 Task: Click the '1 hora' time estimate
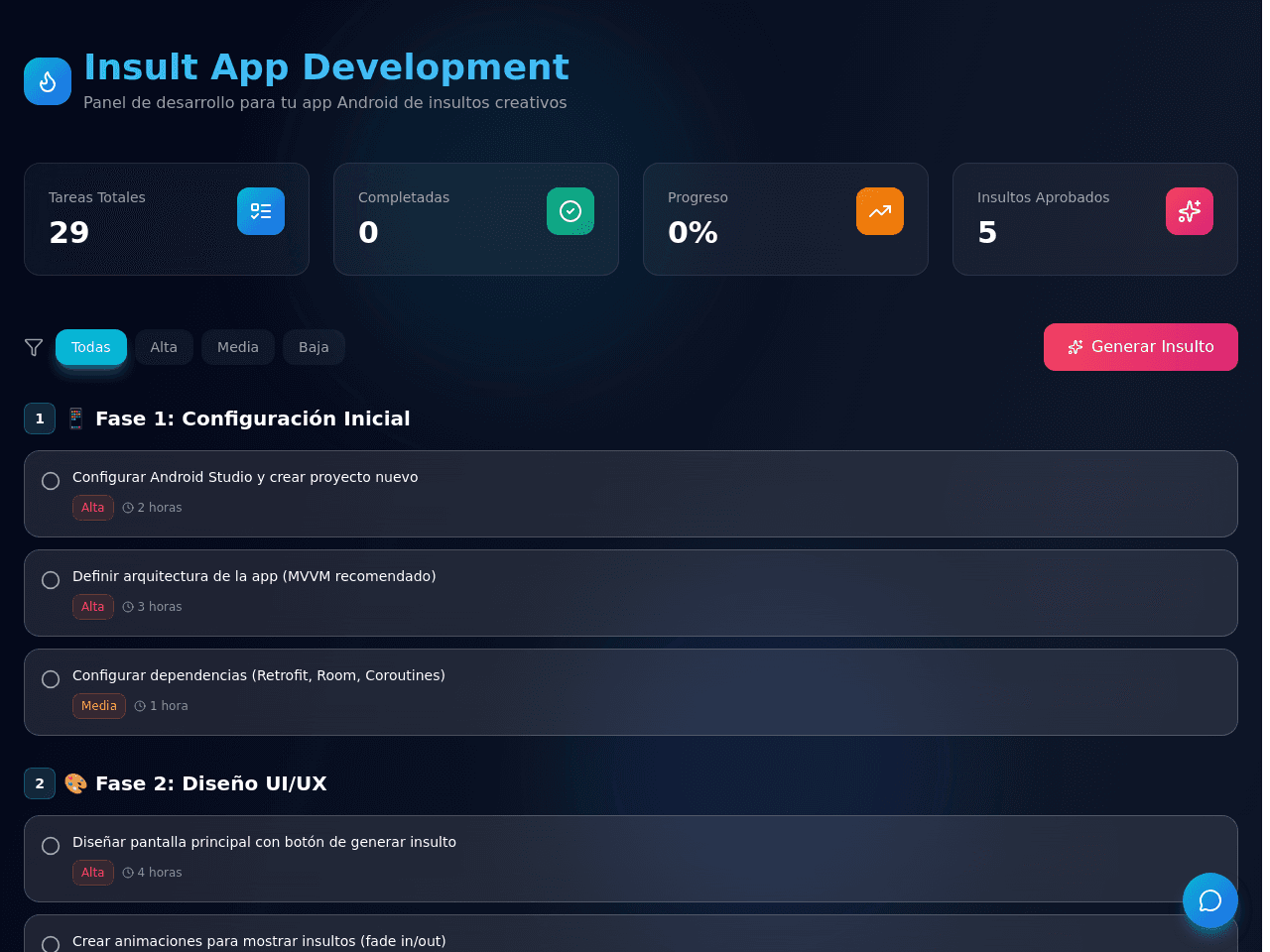click(x=169, y=706)
